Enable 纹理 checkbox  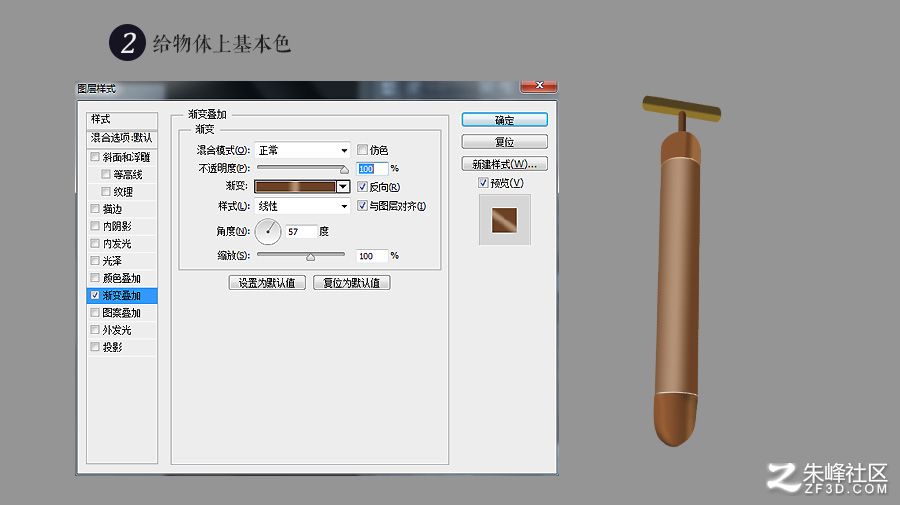(x=106, y=191)
